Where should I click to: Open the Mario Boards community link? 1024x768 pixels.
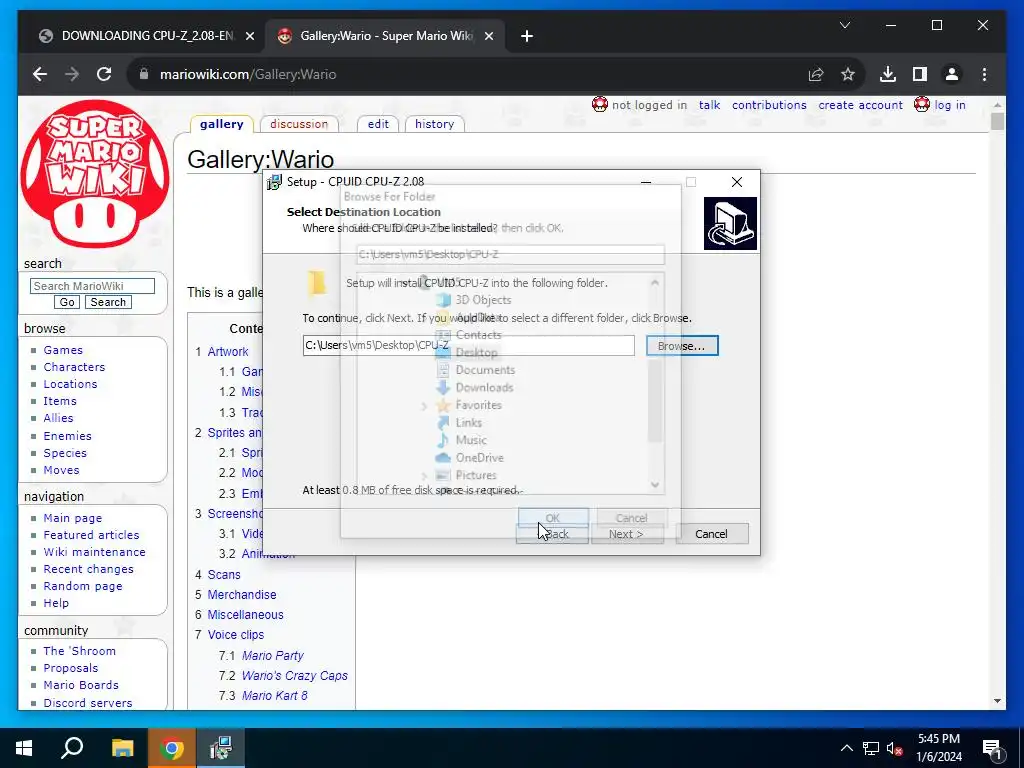point(81,685)
